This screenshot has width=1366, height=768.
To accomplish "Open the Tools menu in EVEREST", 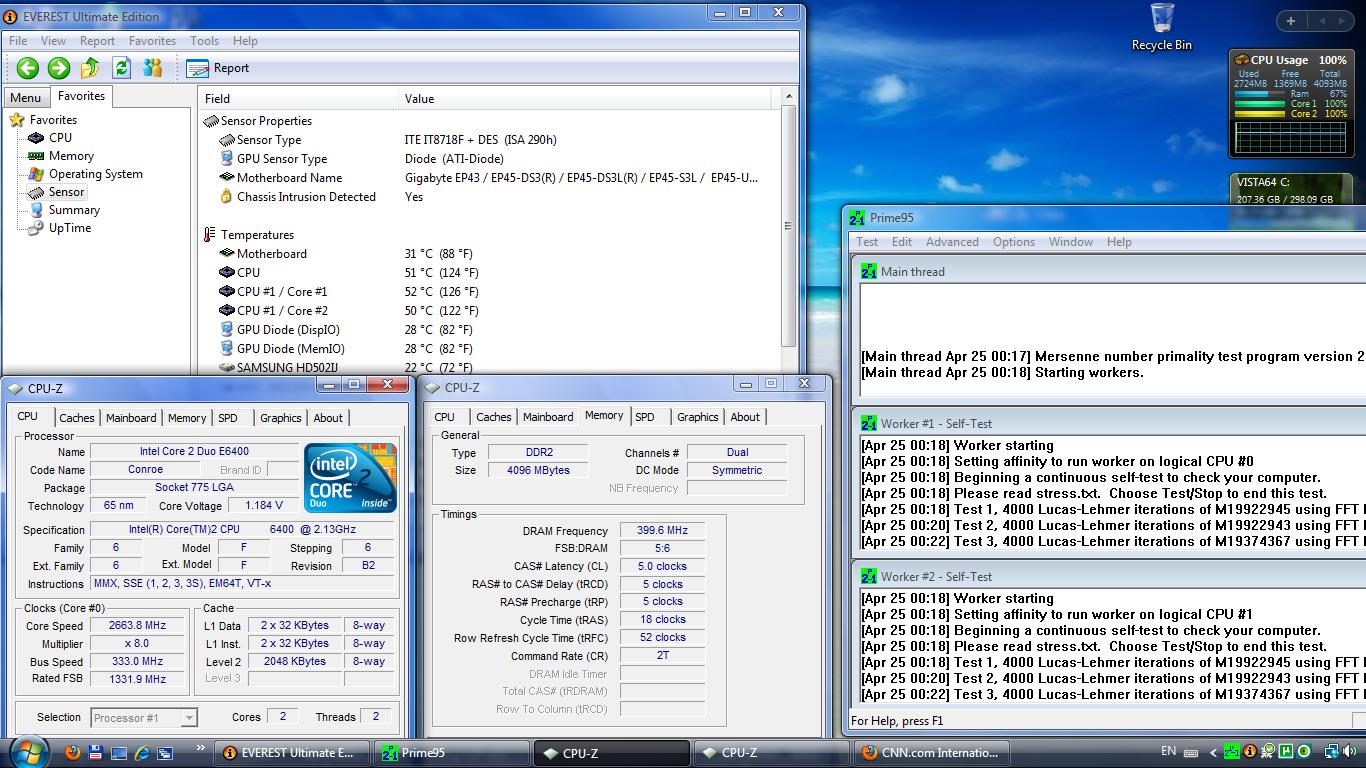I will [204, 41].
